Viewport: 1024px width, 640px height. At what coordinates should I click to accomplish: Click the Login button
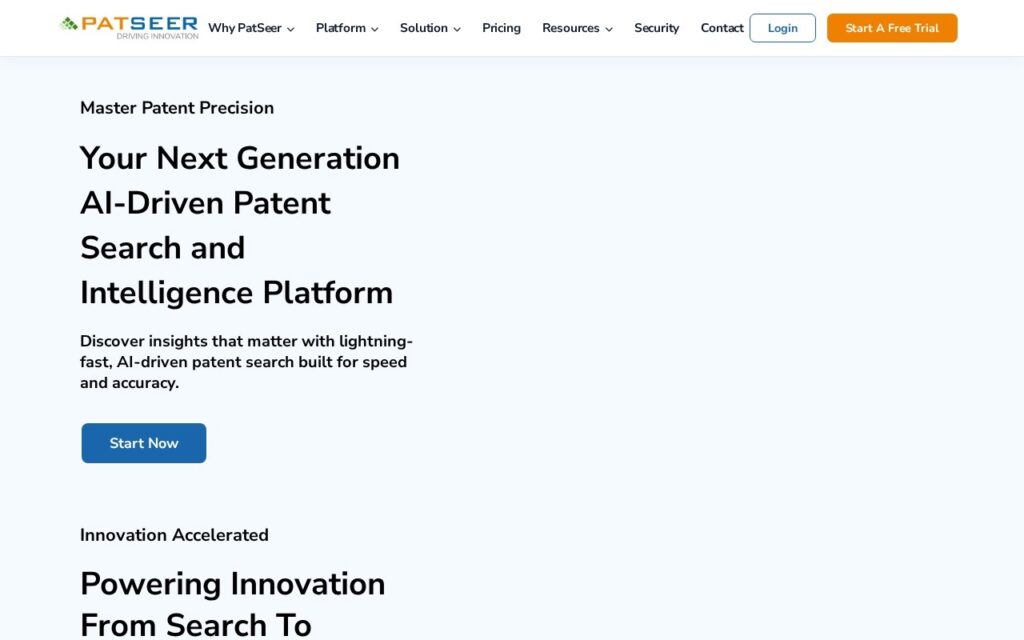click(782, 28)
